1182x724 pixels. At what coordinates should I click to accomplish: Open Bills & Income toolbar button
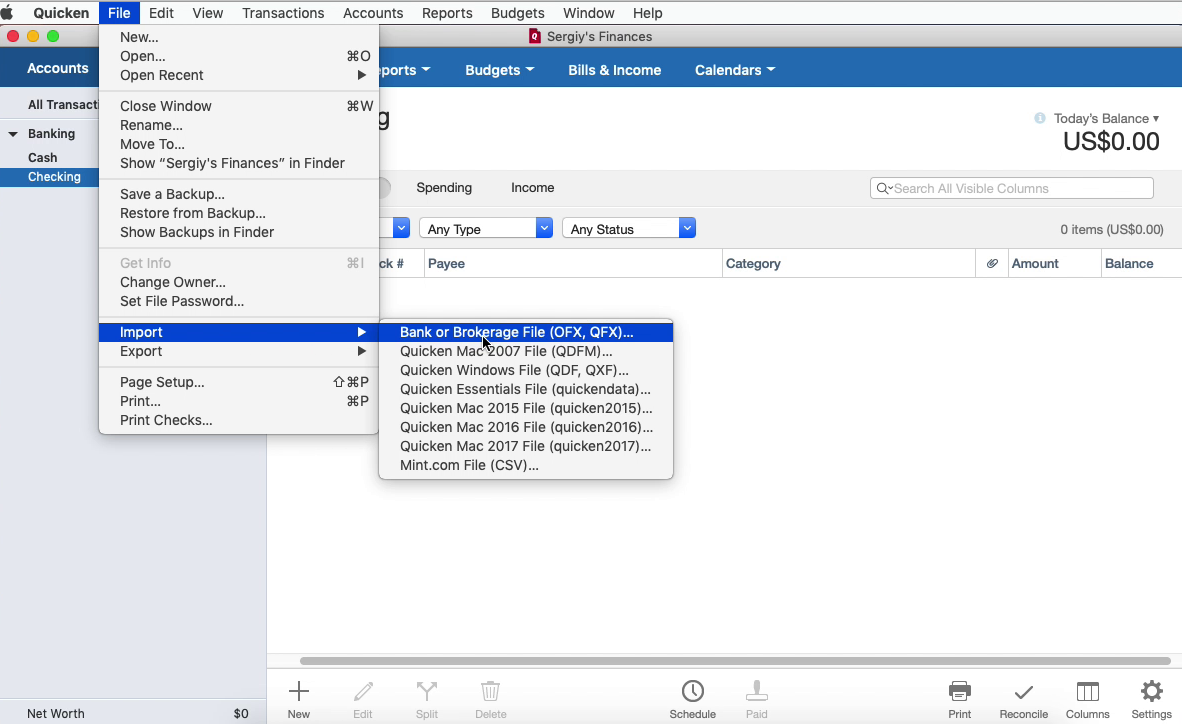(x=614, y=70)
